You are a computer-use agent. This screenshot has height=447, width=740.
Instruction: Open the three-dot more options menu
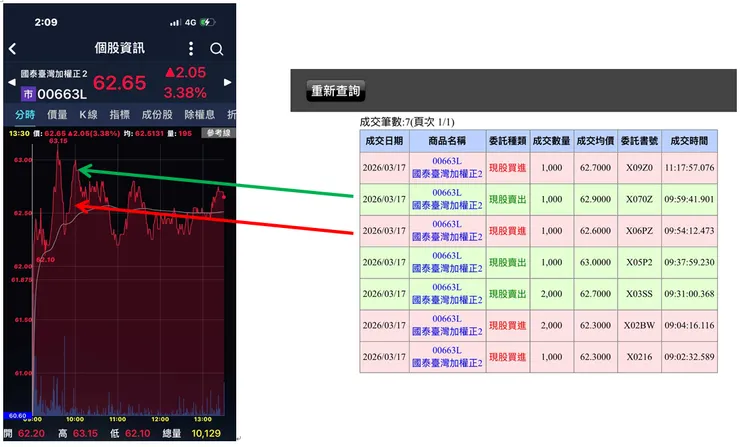(x=191, y=48)
